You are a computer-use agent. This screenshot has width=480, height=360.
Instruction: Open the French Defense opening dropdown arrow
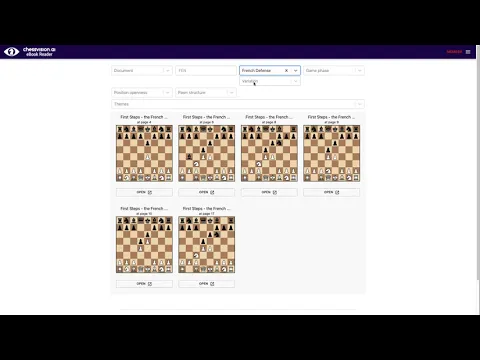(x=295, y=71)
